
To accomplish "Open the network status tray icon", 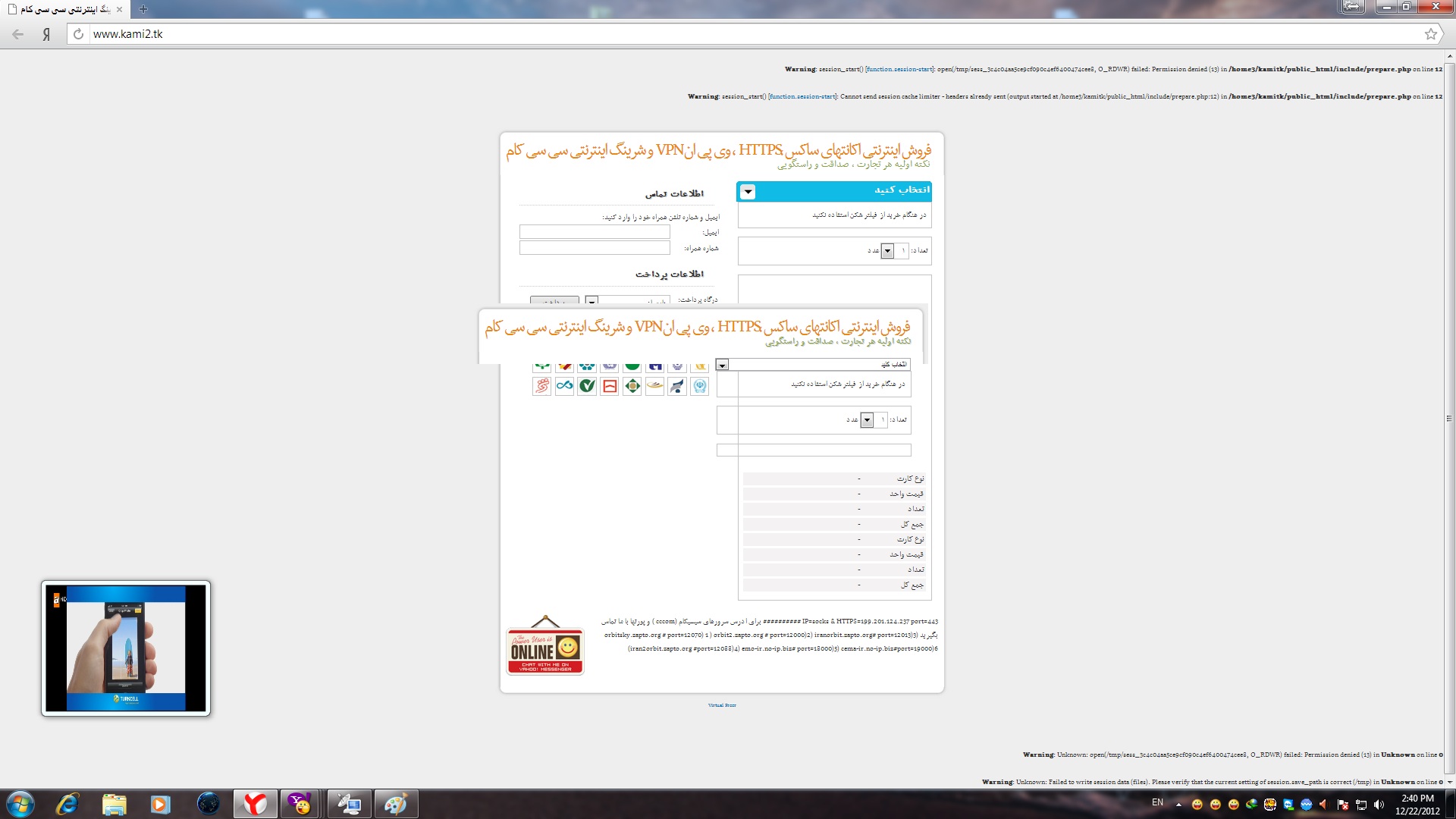I will click(1361, 805).
